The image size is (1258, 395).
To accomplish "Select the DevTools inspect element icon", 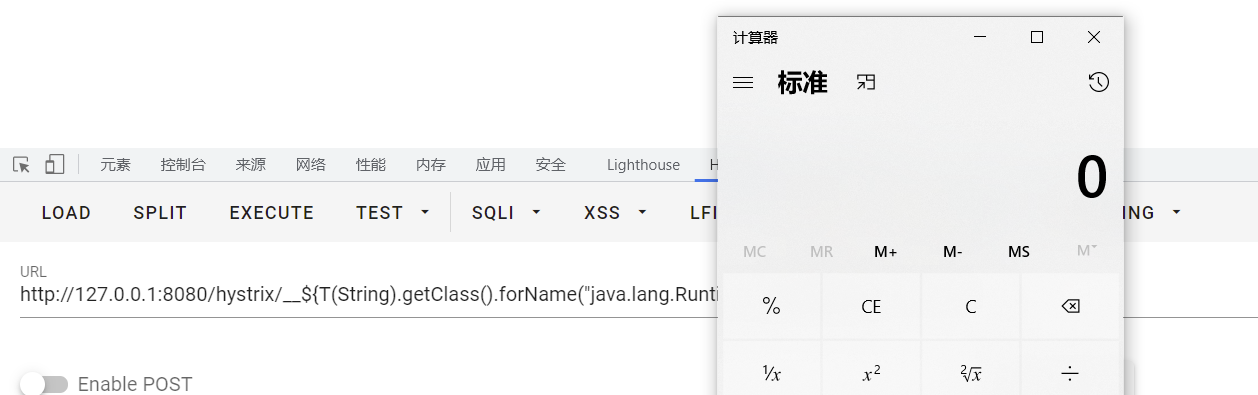I will click(x=21, y=165).
